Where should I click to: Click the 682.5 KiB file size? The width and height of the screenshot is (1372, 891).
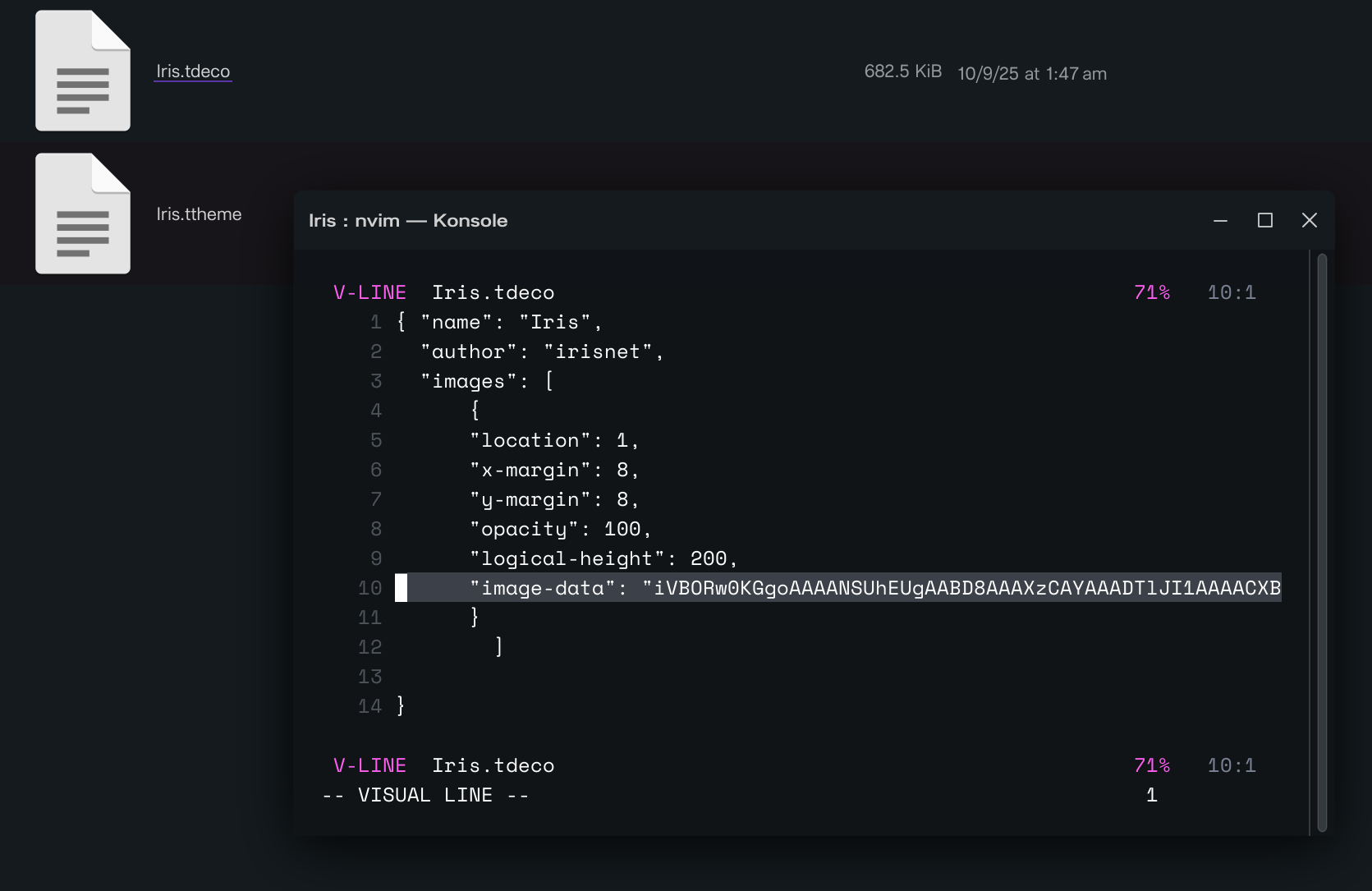[902, 71]
